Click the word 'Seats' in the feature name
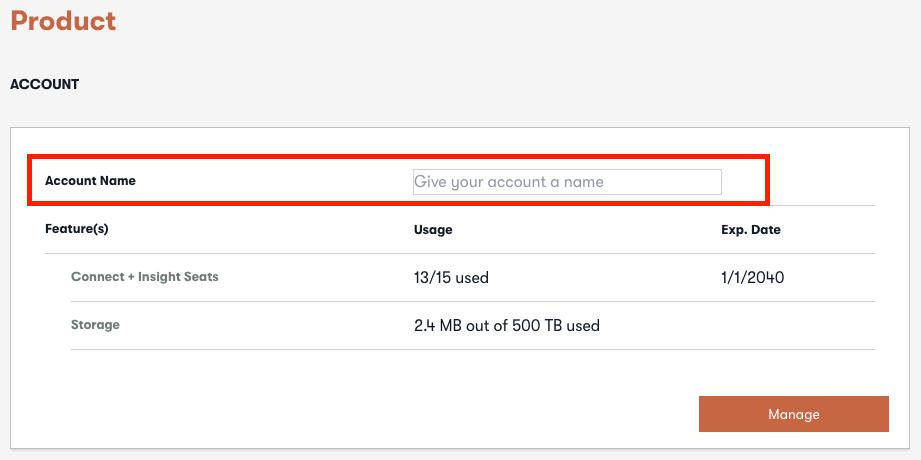The width and height of the screenshot is (921, 460). [200, 277]
